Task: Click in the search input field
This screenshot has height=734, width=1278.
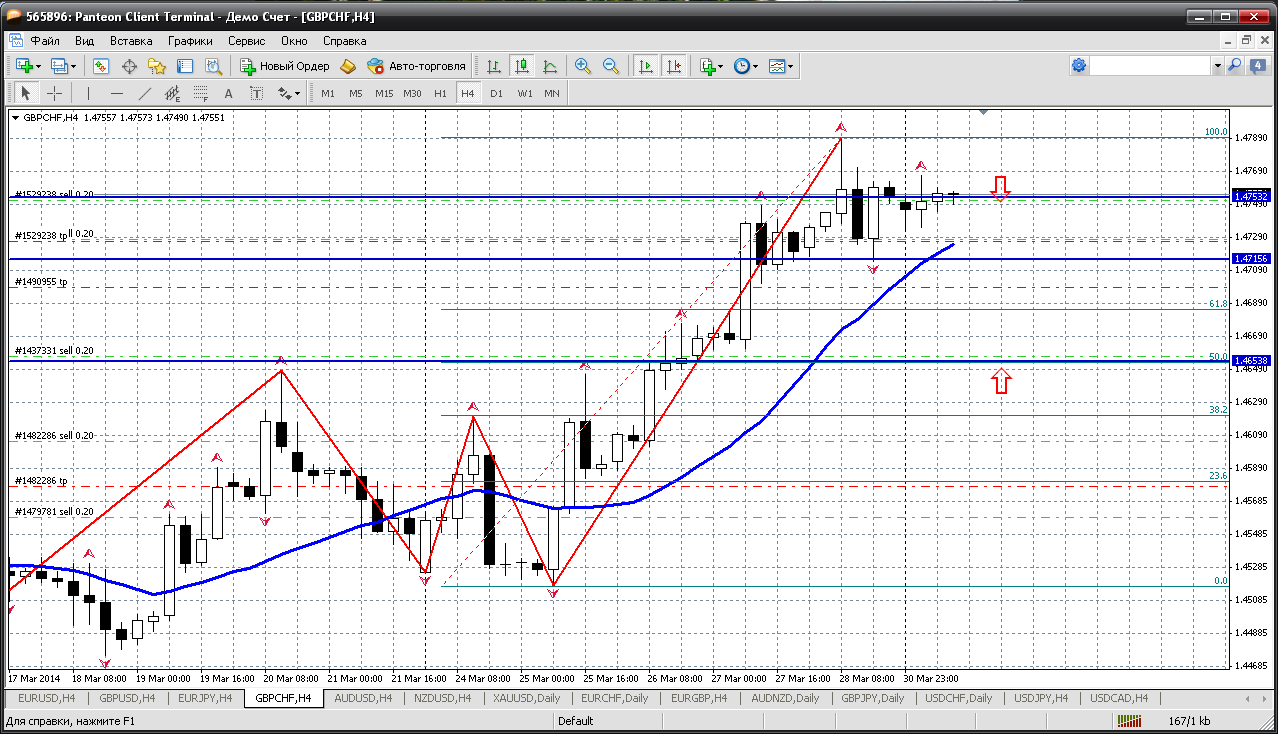Action: [1150, 65]
